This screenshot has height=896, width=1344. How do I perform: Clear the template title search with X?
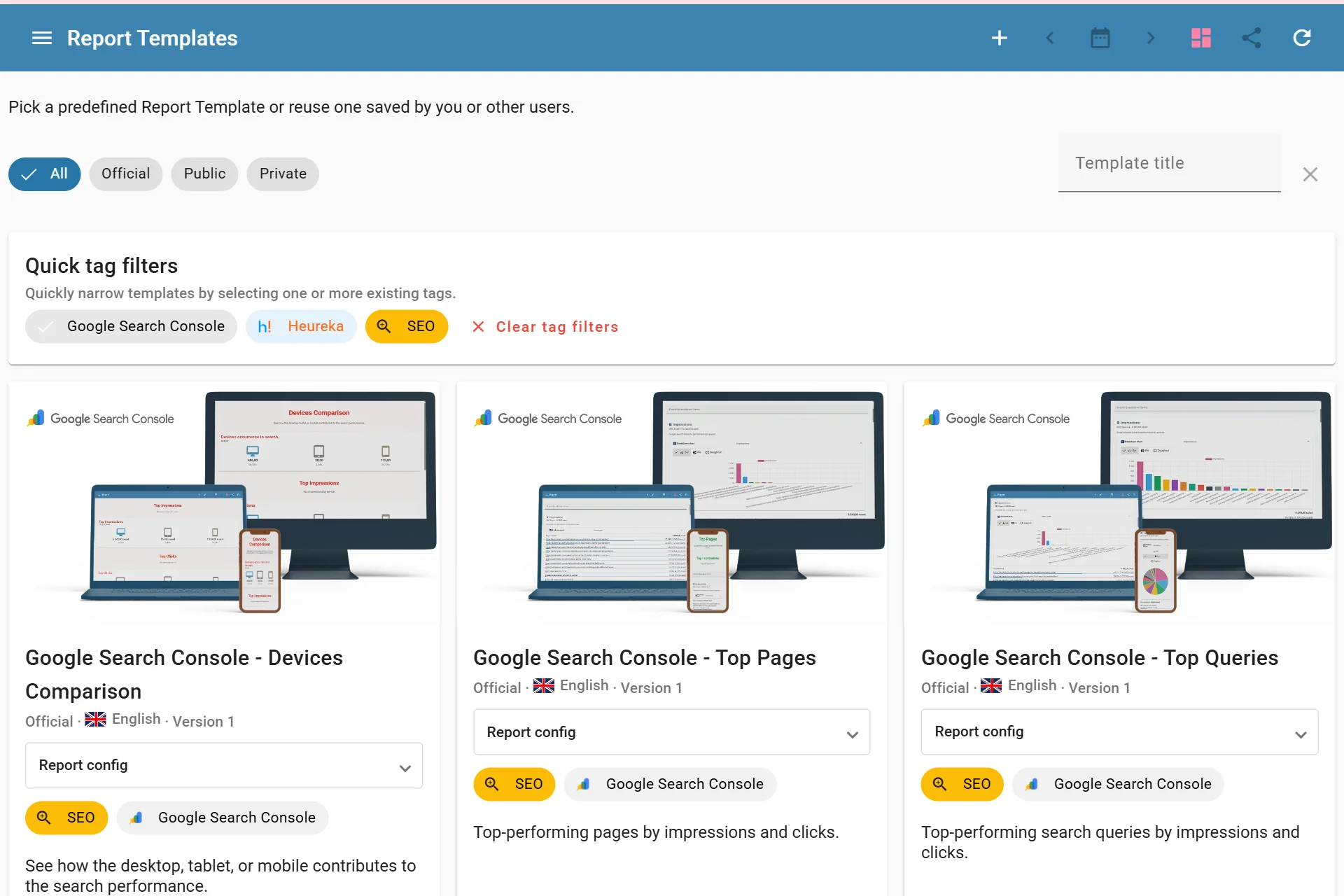click(1310, 174)
